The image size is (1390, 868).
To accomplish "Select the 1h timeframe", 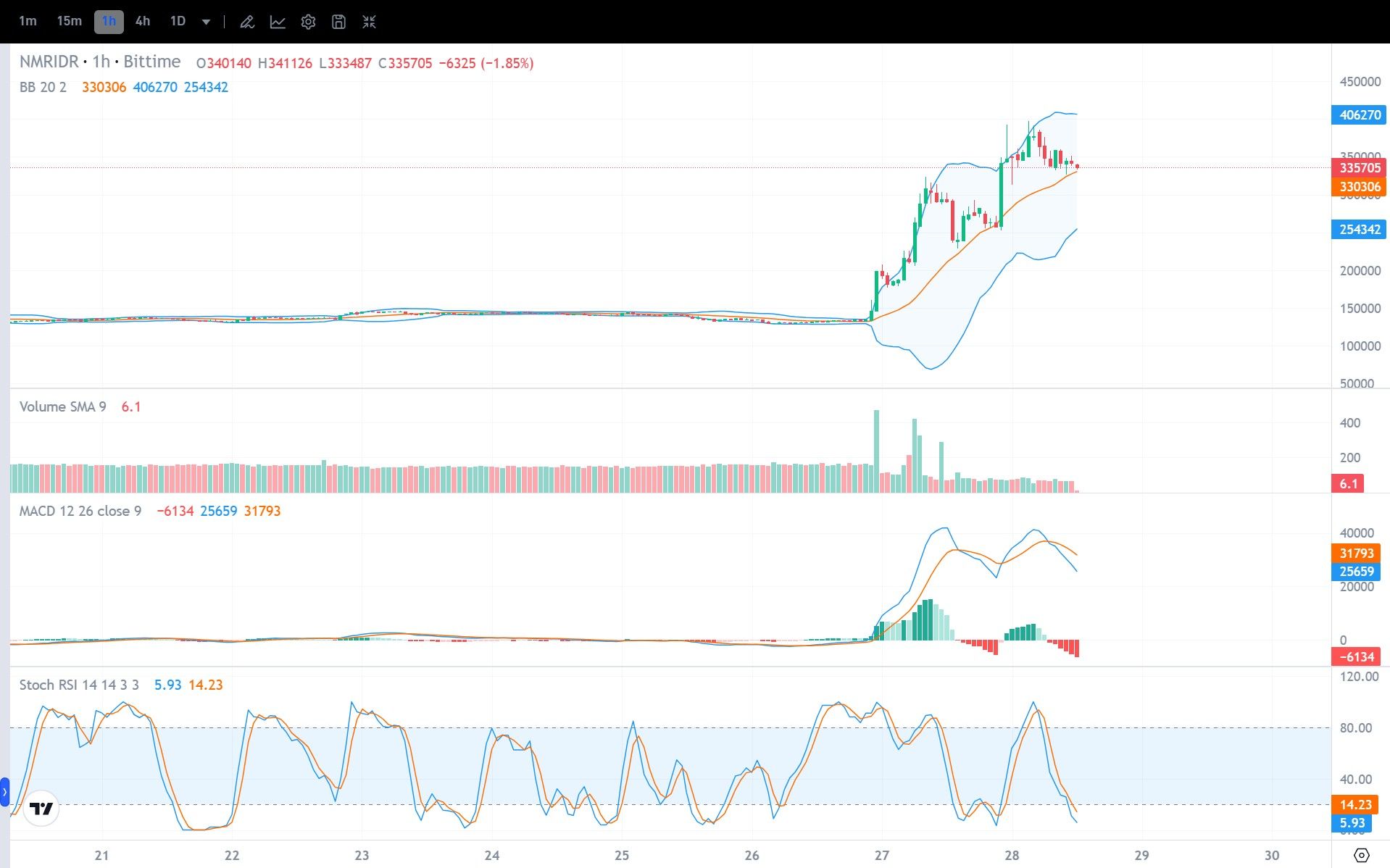I will (x=109, y=22).
